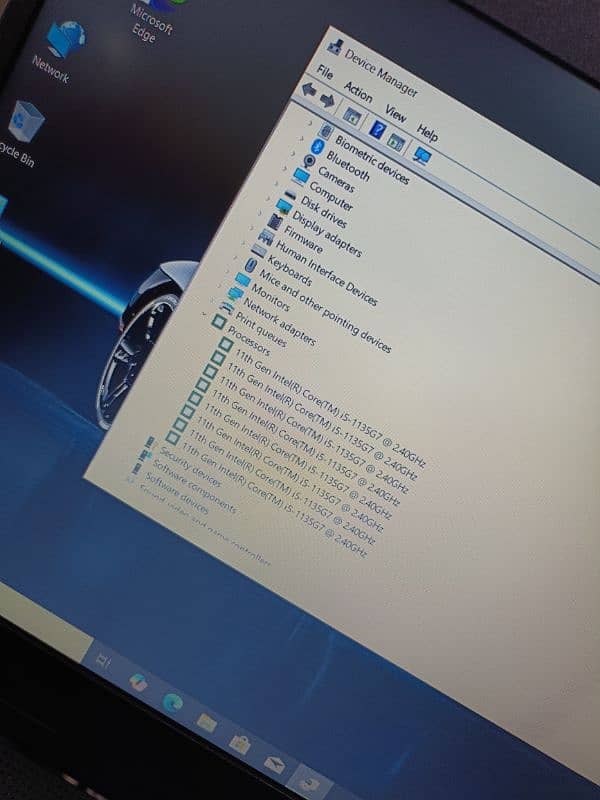Open the View menu
This screenshot has height=800, width=600.
[396, 113]
